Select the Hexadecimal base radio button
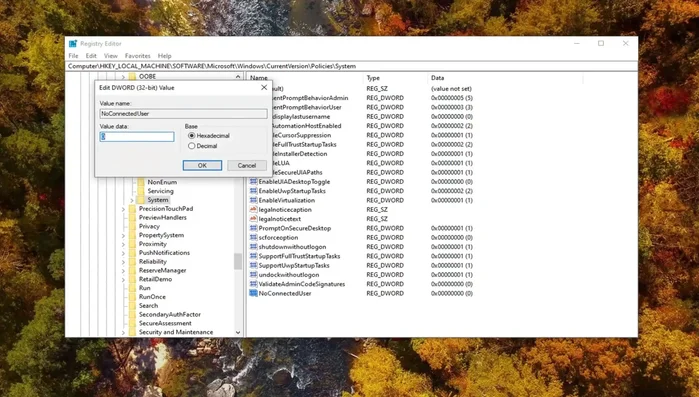This screenshot has height=397, width=699. (x=192, y=135)
